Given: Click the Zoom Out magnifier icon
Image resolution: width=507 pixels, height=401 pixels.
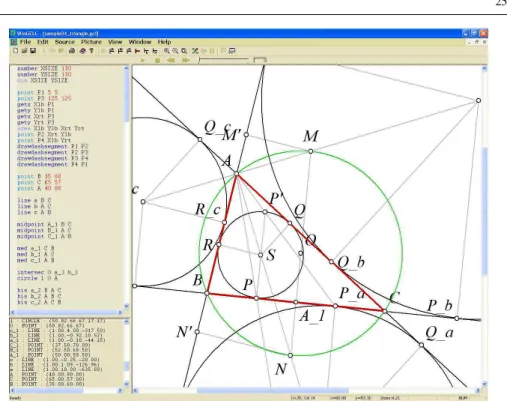Looking at the screenshot, I should click(x=175, y=51).
